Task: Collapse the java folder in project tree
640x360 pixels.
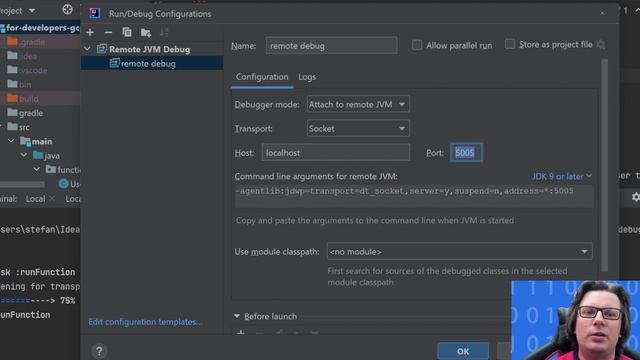Action: pyautogui.click(x=24, y=156)
